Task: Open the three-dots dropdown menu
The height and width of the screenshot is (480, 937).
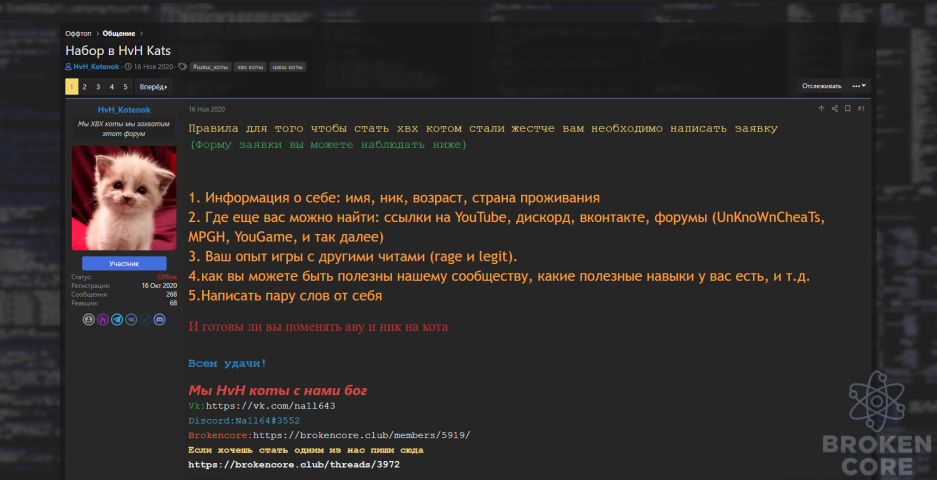Action: point(859,86)
